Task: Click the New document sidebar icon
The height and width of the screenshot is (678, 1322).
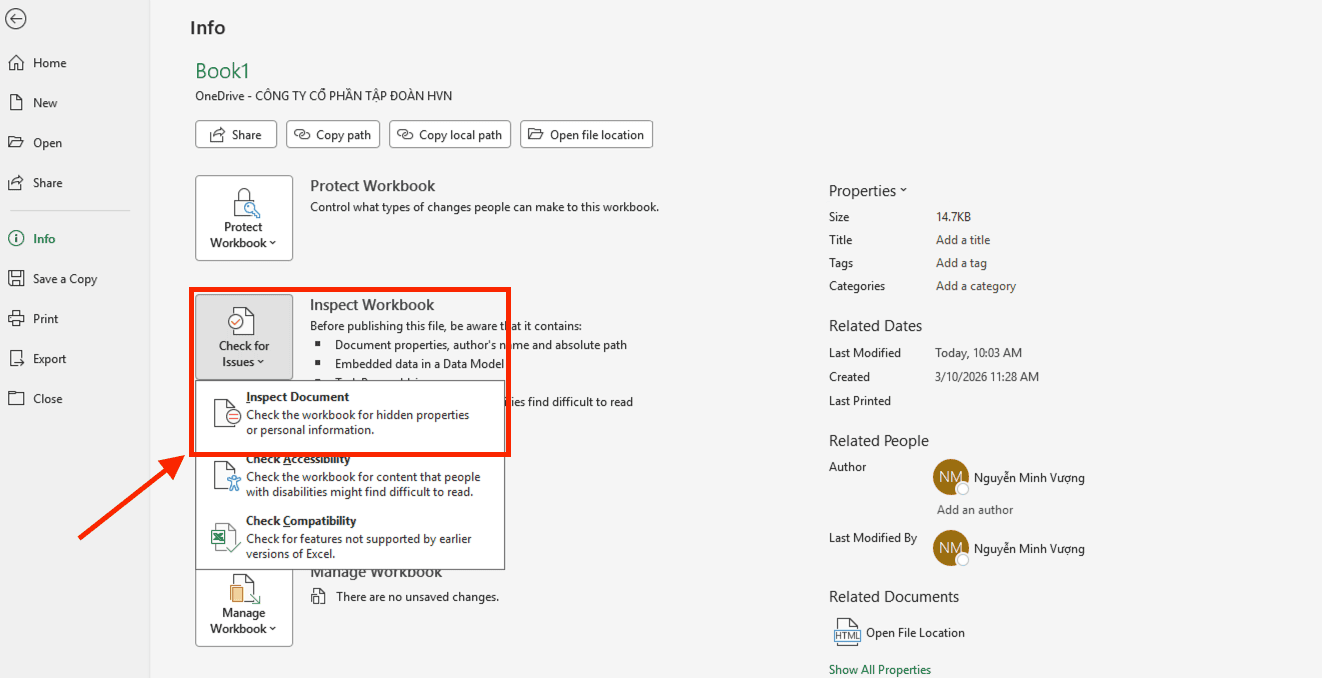Action: pos(16,103)
